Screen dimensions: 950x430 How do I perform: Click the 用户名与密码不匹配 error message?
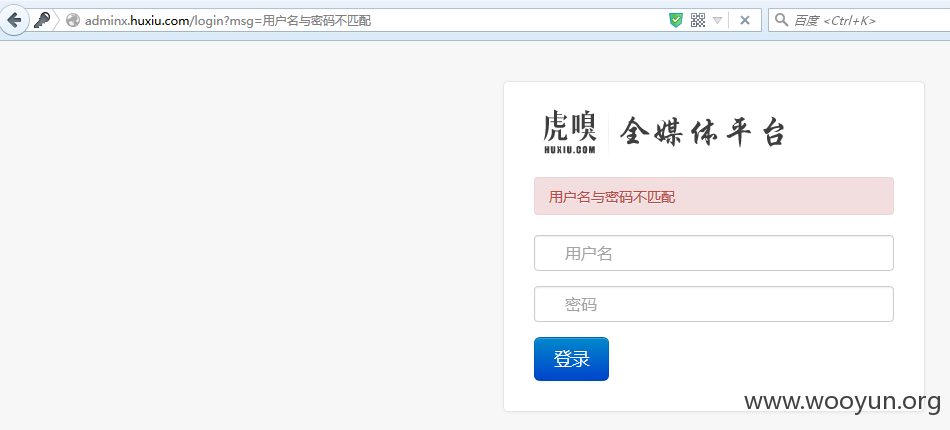coord(714,196)
